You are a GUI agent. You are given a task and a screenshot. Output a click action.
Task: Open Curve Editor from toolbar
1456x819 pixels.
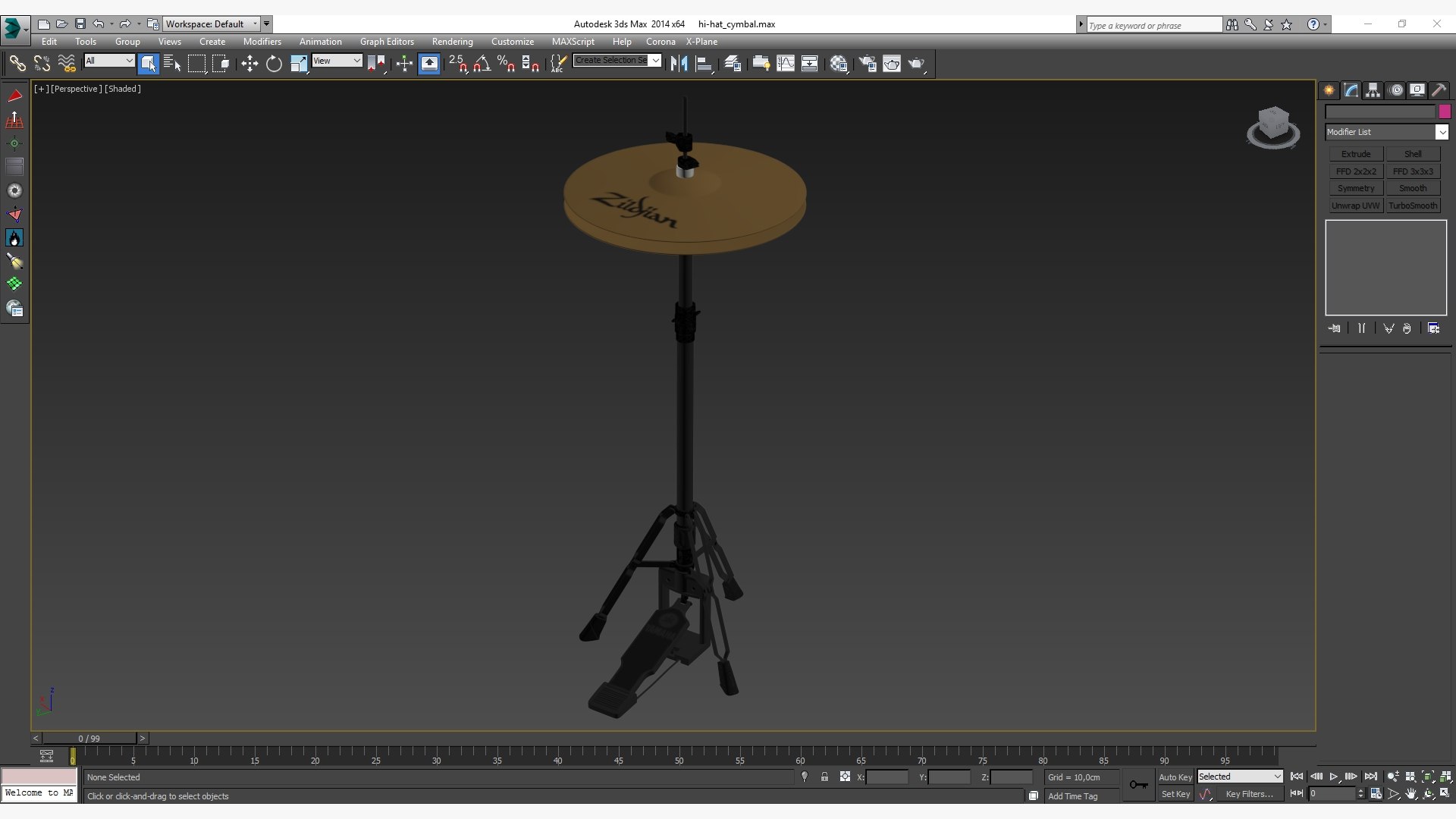[x=786, y=64]
